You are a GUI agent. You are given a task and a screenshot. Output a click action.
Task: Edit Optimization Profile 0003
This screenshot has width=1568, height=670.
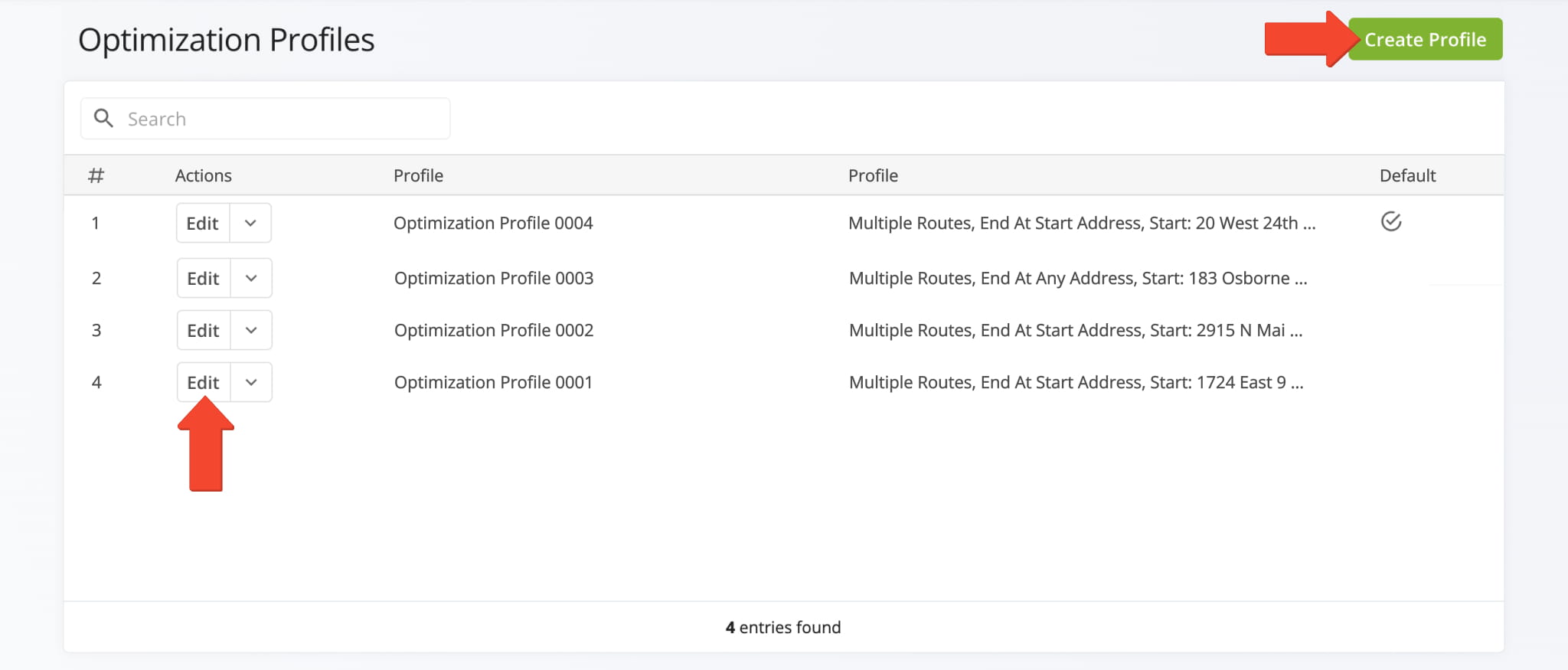204,279
